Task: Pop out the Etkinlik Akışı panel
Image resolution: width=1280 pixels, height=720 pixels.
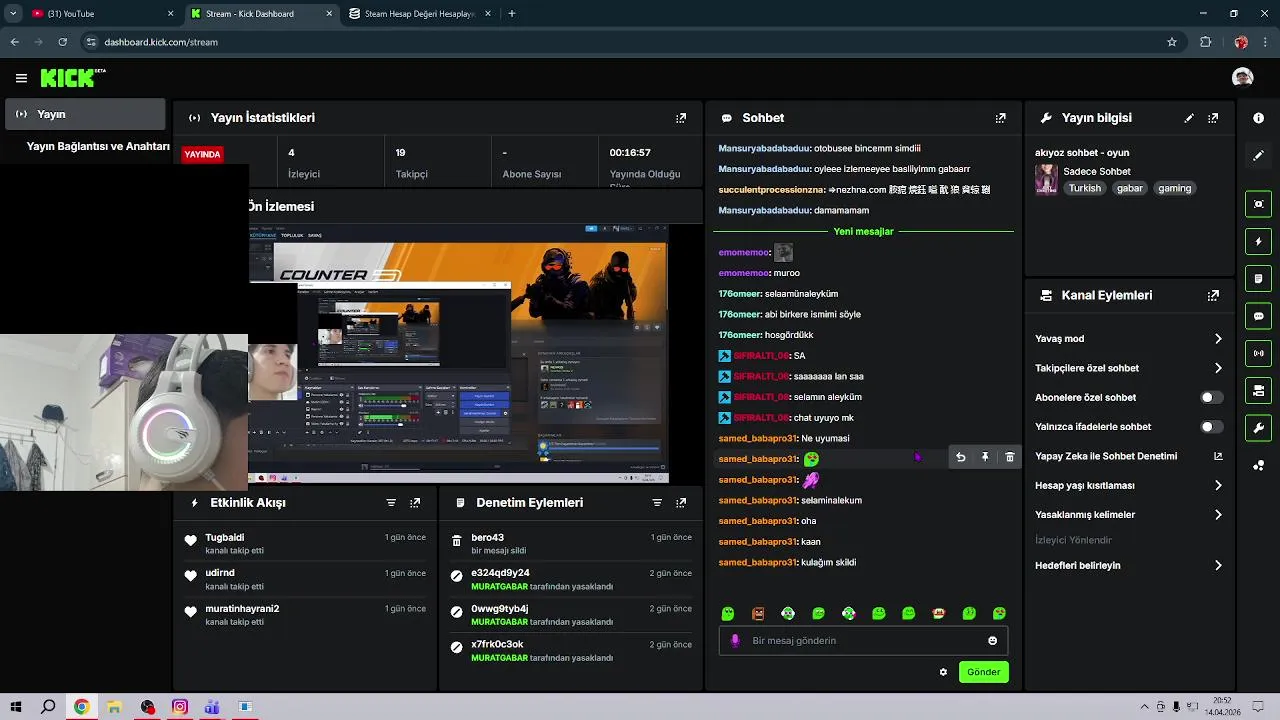Action: click(x=415, y=503)
